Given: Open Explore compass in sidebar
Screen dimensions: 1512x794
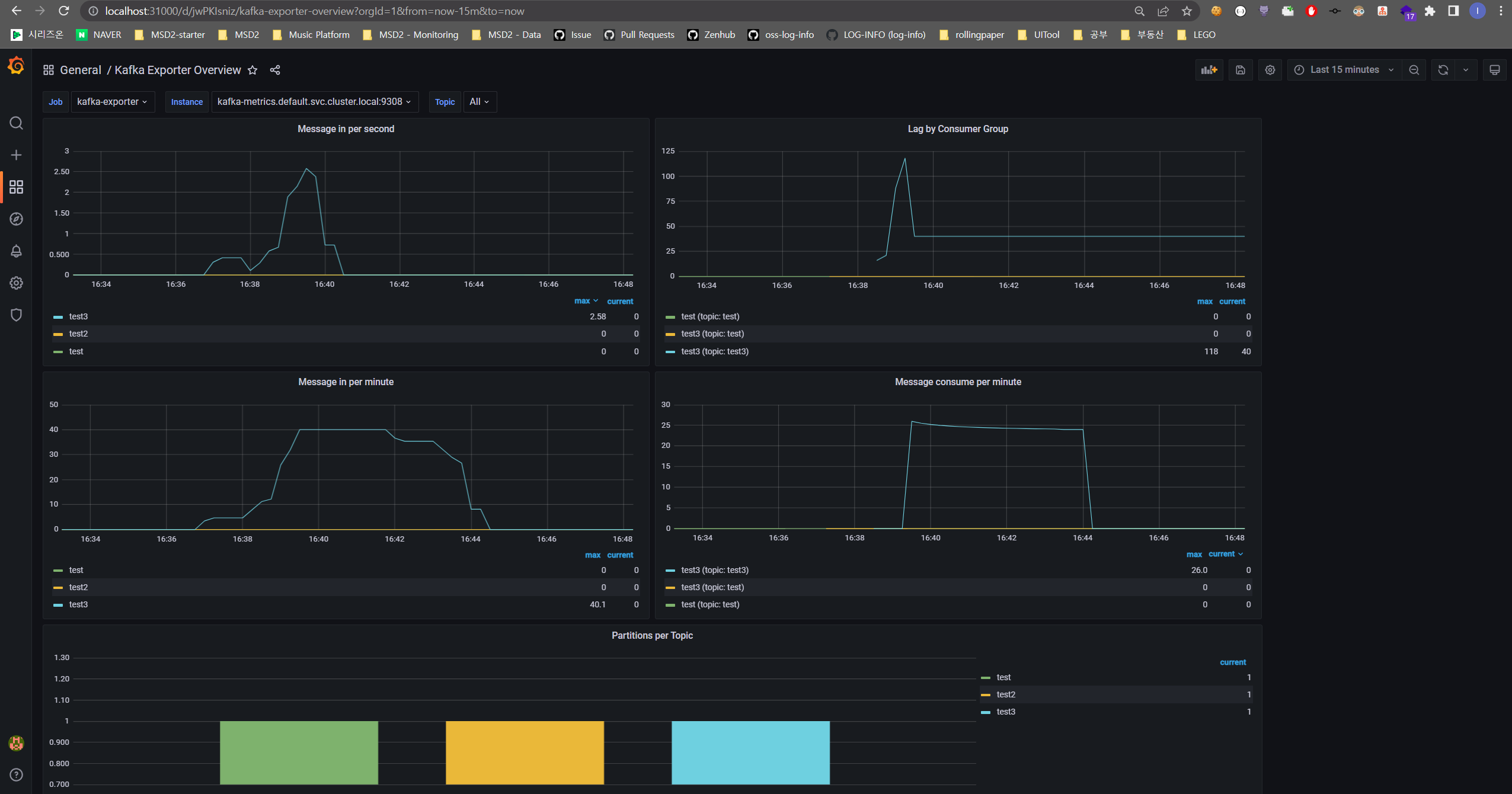Looking at the screenshot, I should 16,219.
